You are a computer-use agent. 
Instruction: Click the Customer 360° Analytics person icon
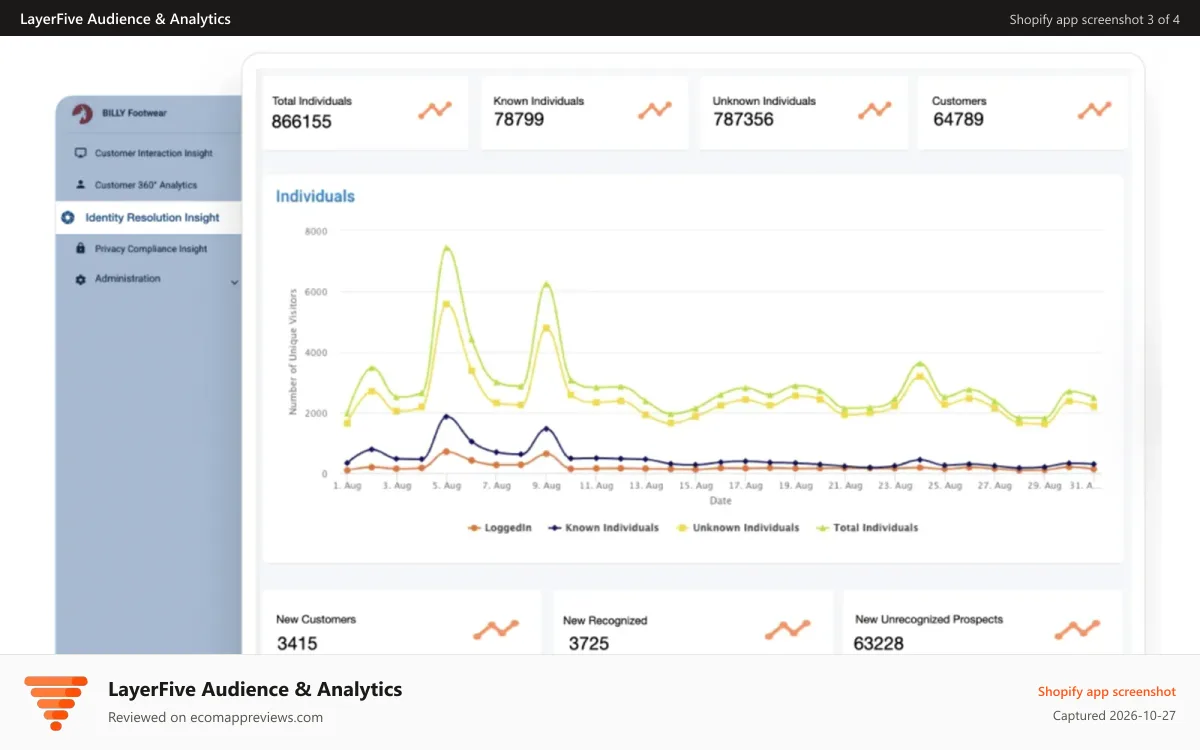81,185
